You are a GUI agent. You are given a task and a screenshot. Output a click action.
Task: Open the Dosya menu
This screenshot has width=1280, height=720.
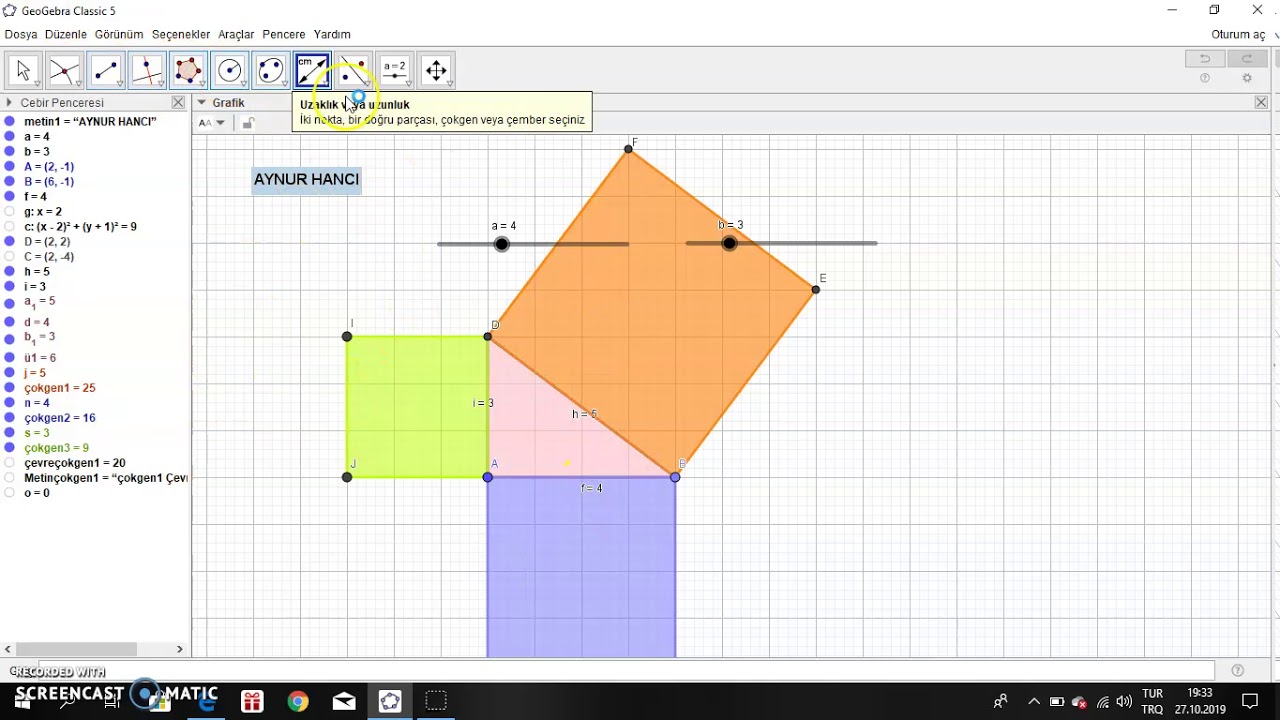pos(21,35)
